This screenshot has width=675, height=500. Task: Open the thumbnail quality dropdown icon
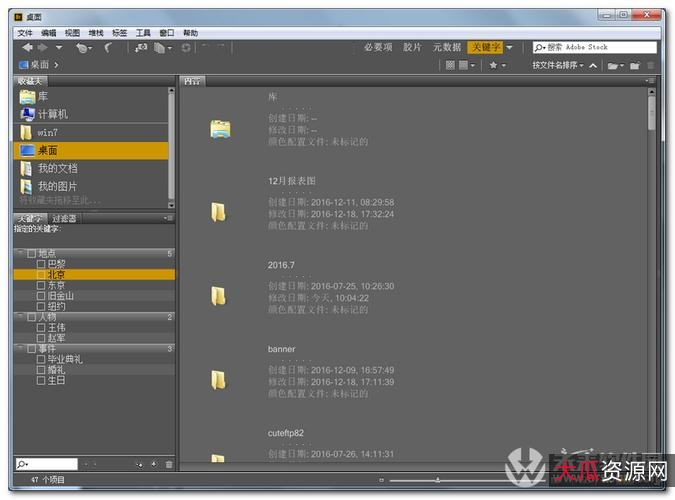(x=467, y=65)
